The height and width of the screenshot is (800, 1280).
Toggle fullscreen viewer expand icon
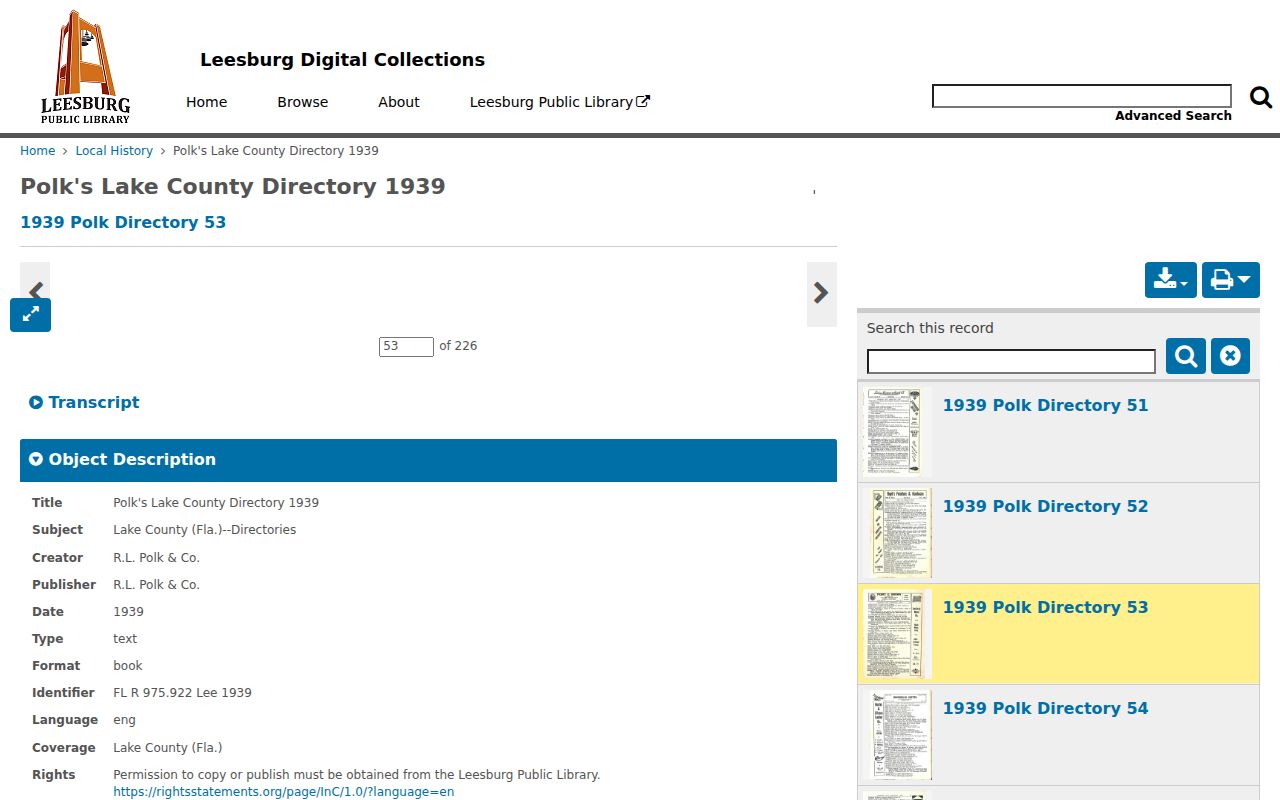pyautogui.click(x=30, y=314)
